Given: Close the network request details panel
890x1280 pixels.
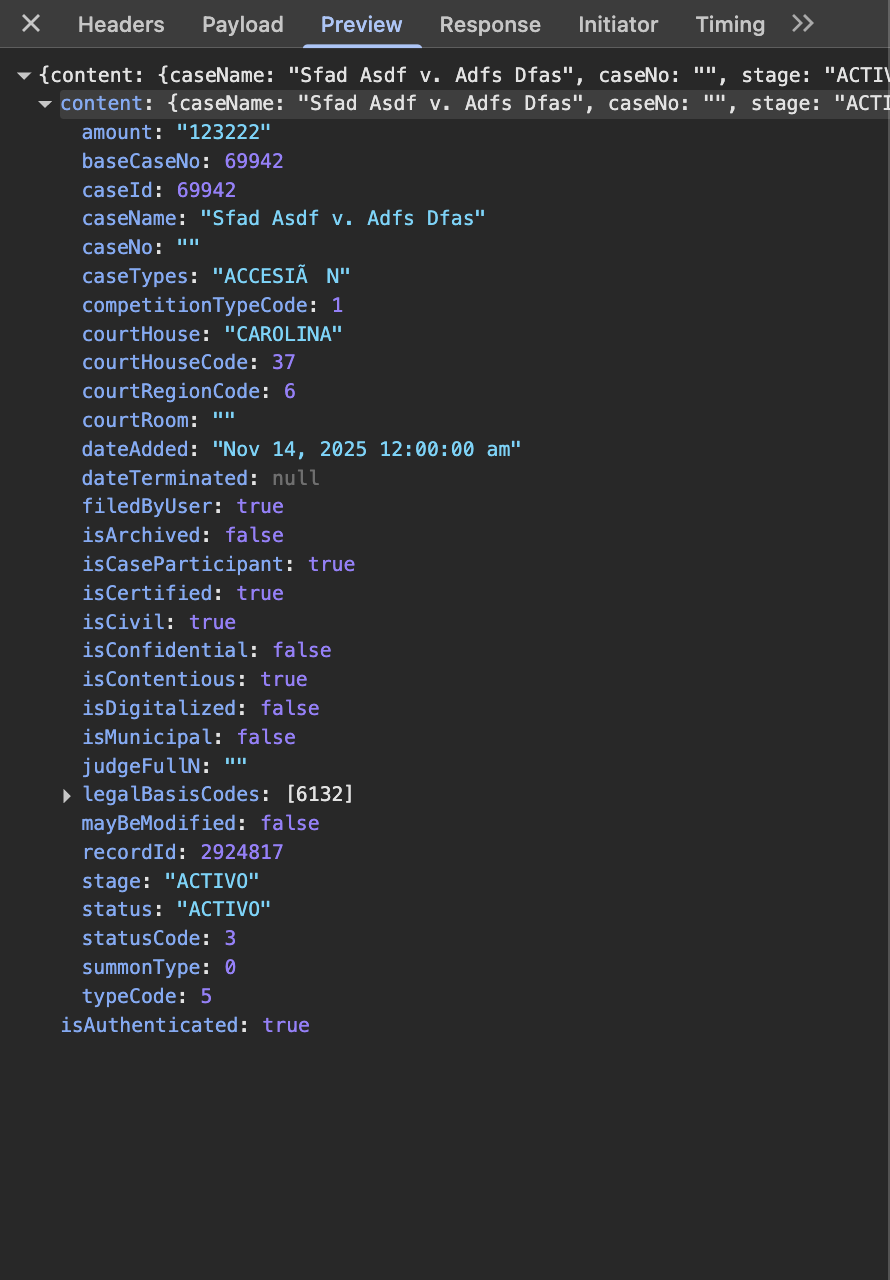Looking at the screenshot, I should click(31, 24).
